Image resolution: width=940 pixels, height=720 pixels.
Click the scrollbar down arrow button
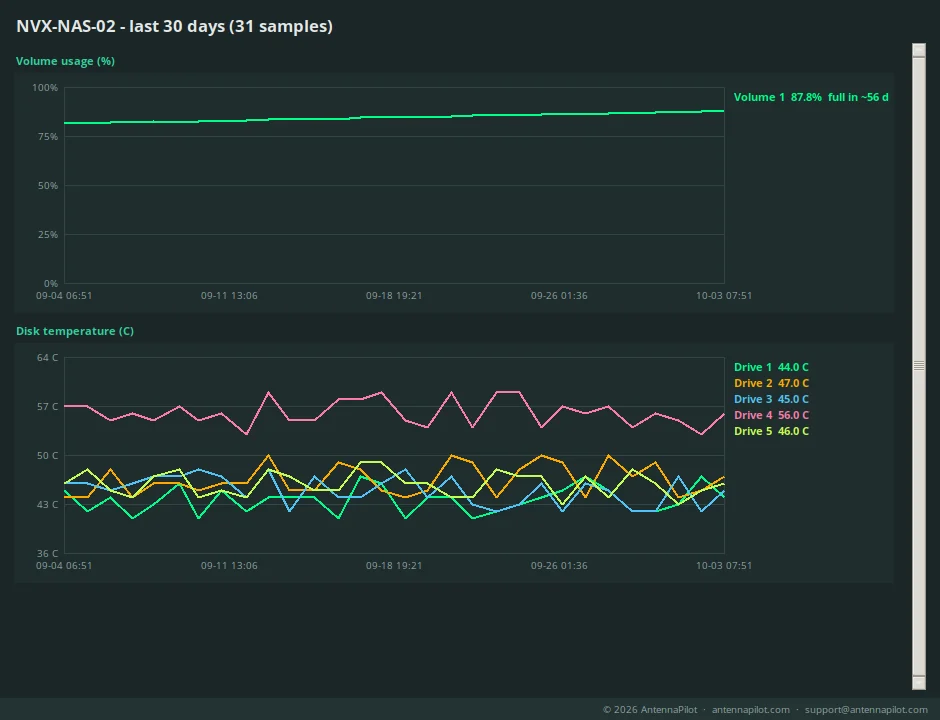(918, 683)
